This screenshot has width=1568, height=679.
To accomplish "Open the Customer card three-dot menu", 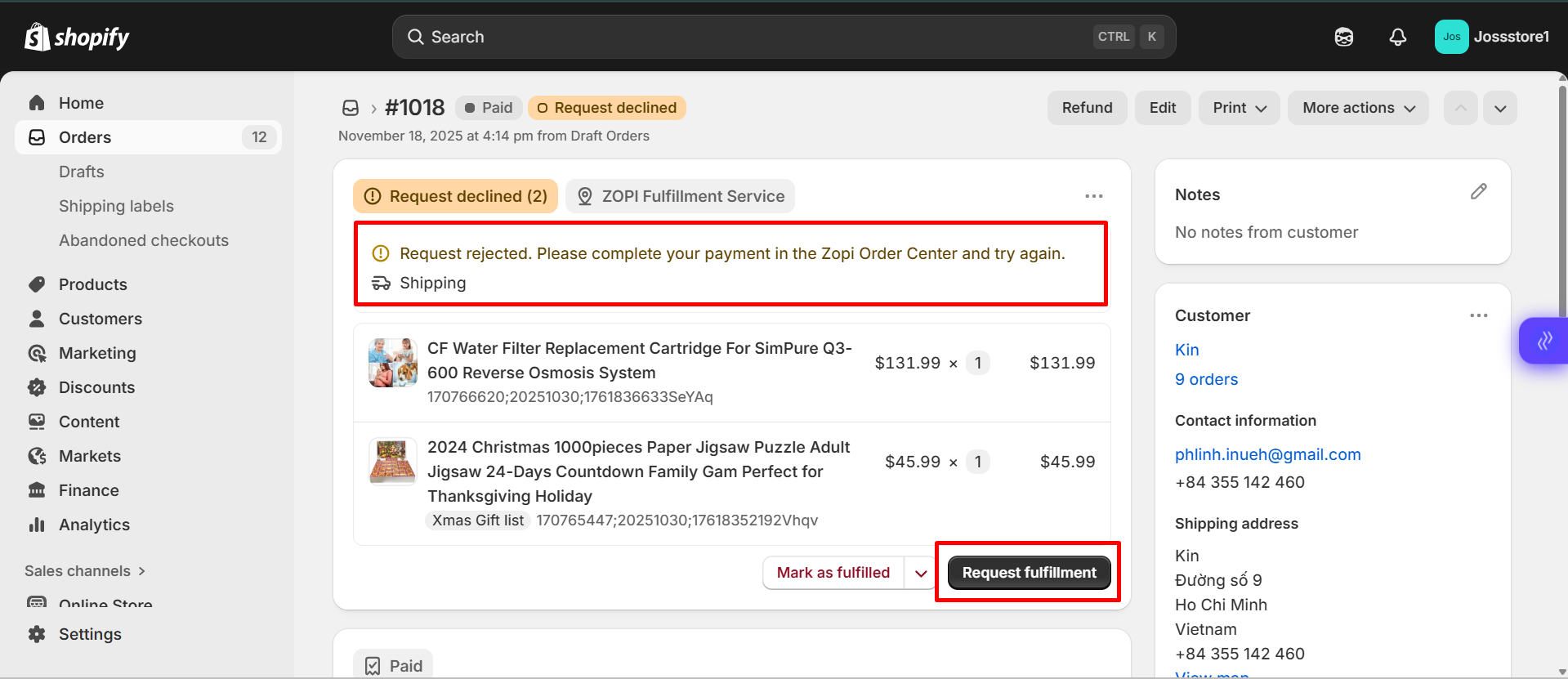I will pos(1478,315).
